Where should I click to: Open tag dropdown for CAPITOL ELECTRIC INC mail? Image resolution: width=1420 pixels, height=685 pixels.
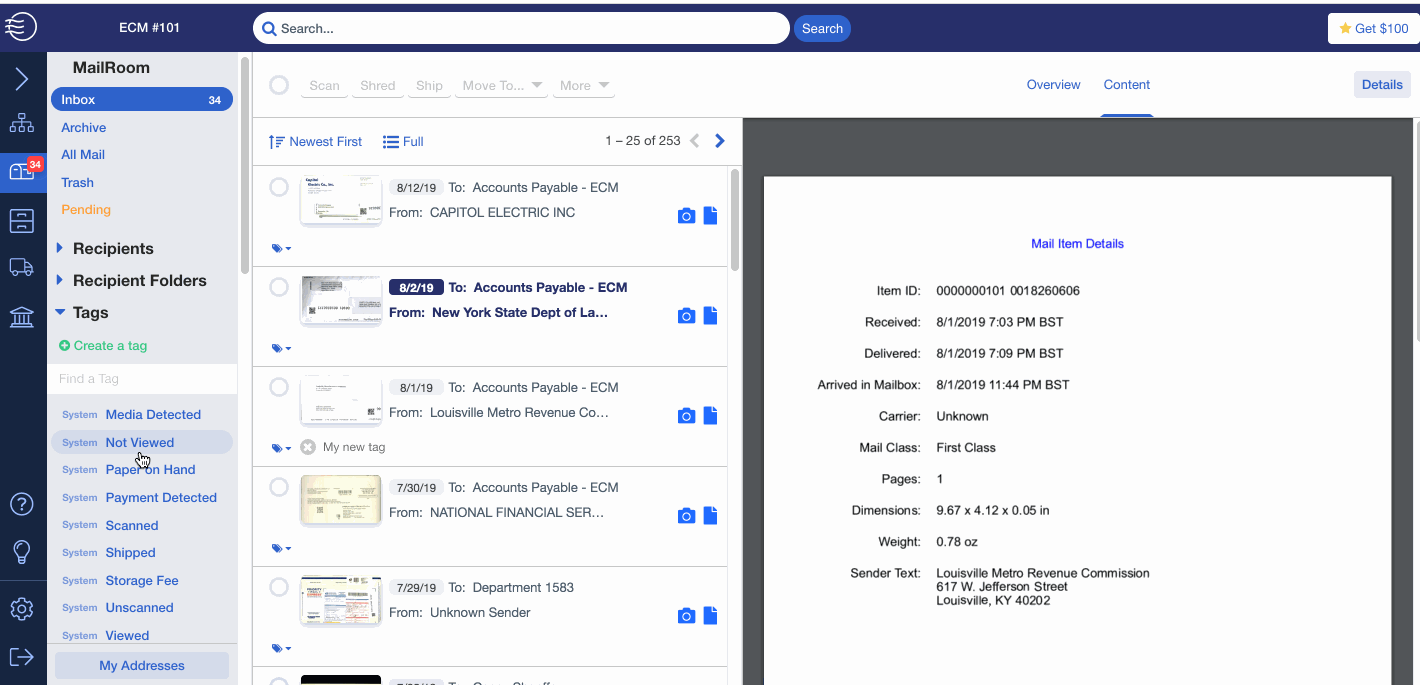pyautogui.click(x=281, y=248)
